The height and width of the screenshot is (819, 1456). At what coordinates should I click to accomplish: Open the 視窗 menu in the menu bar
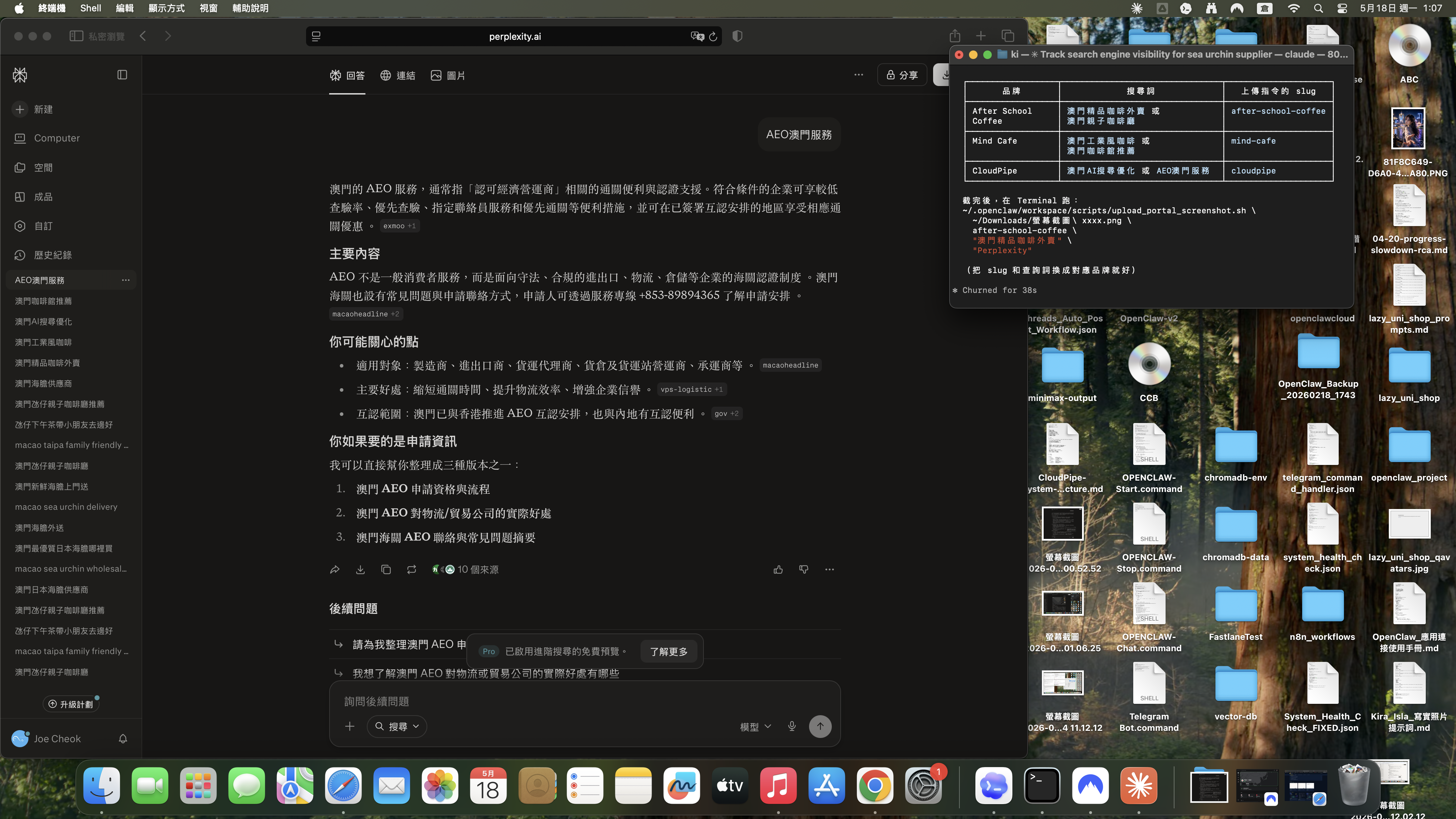209,8
